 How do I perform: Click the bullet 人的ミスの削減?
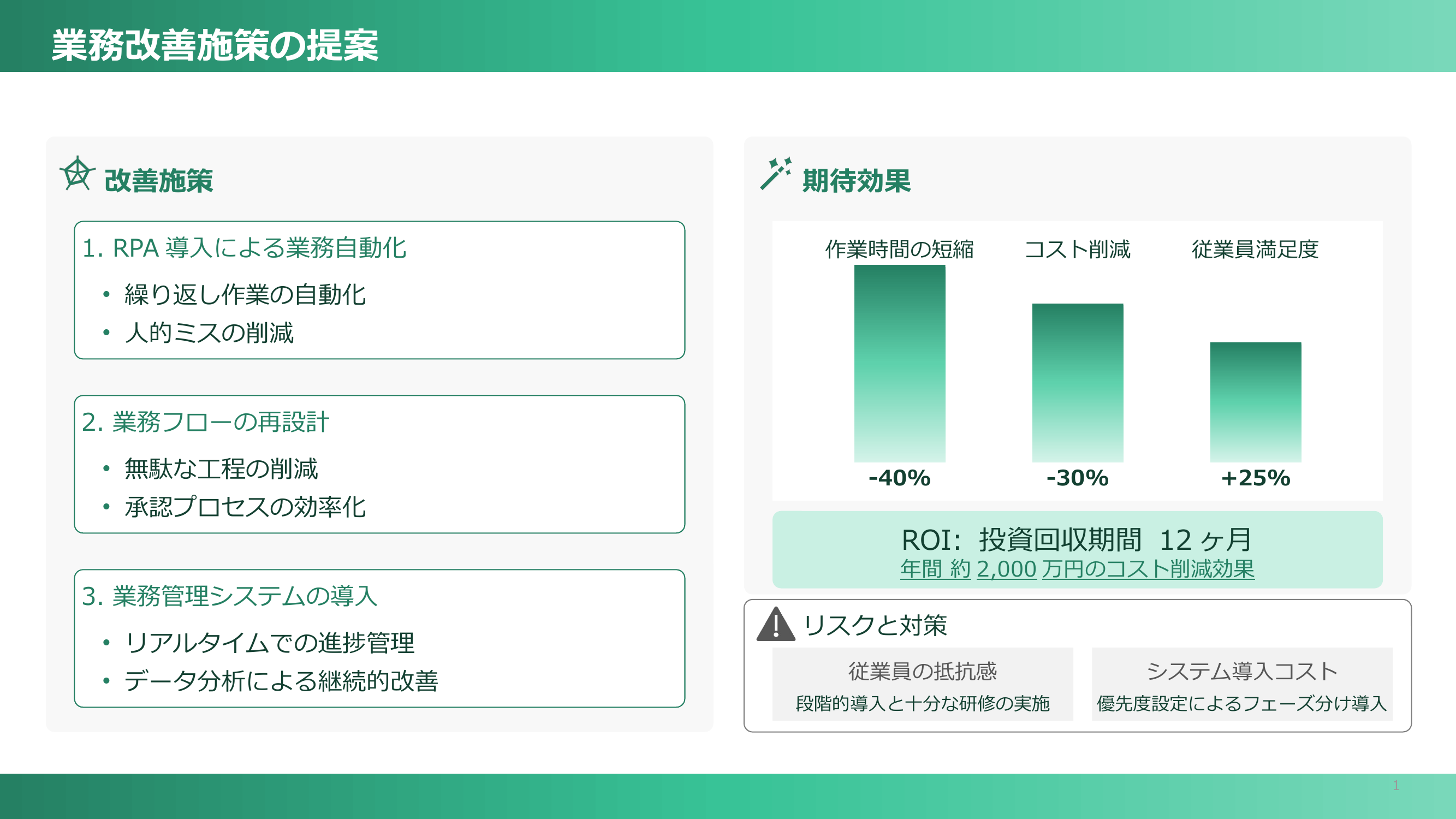209,333
